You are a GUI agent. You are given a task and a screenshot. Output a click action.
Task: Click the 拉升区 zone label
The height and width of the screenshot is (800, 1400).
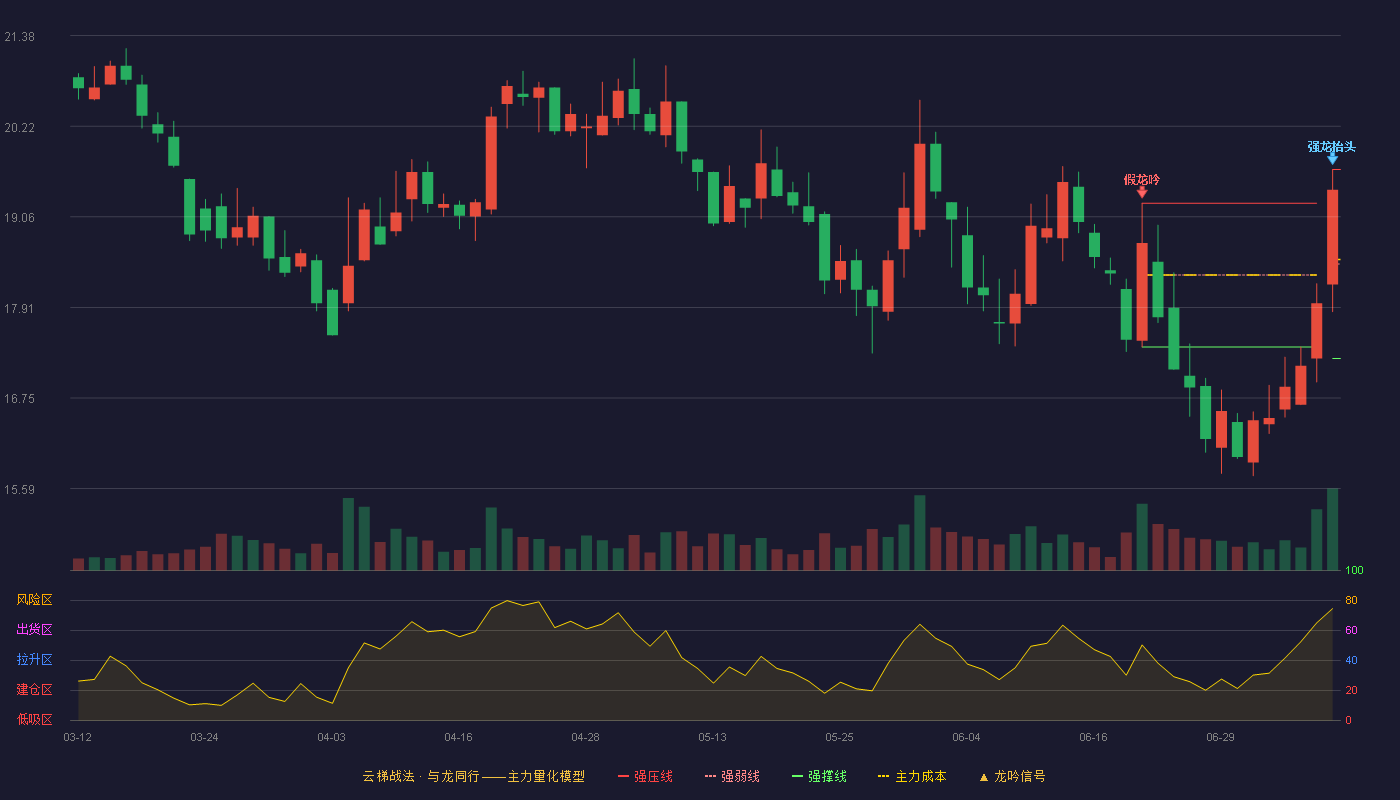pyautogui.click(x=34, y=660)
